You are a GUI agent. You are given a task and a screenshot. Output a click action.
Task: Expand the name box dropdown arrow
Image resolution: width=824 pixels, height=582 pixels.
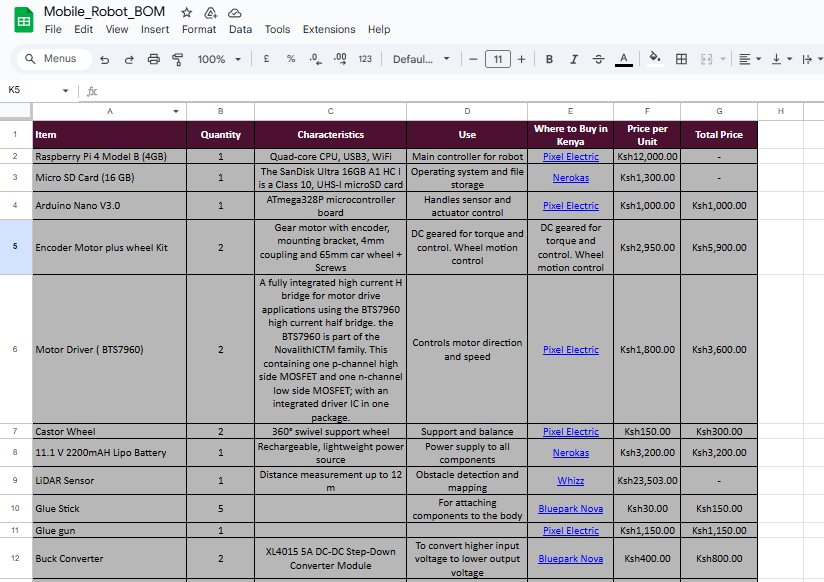coord(66,90)
